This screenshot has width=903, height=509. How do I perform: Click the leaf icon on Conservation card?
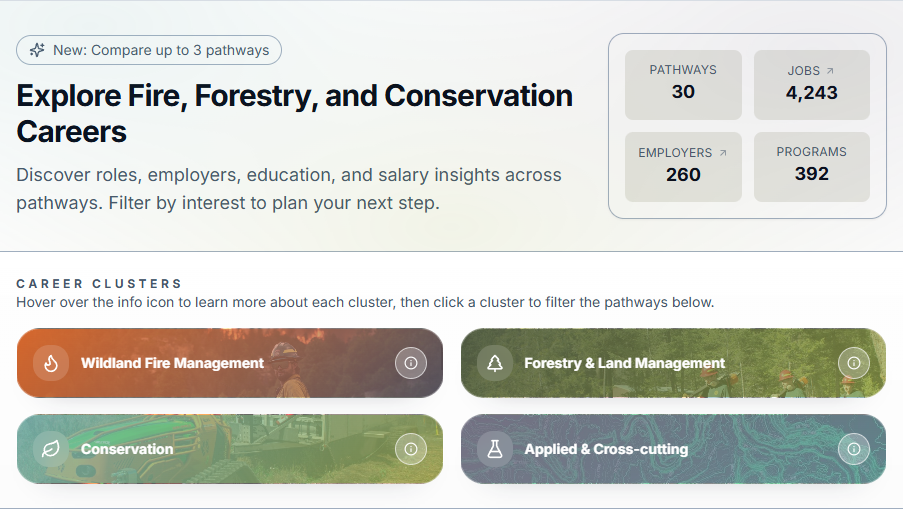click(x=51, y=449)
